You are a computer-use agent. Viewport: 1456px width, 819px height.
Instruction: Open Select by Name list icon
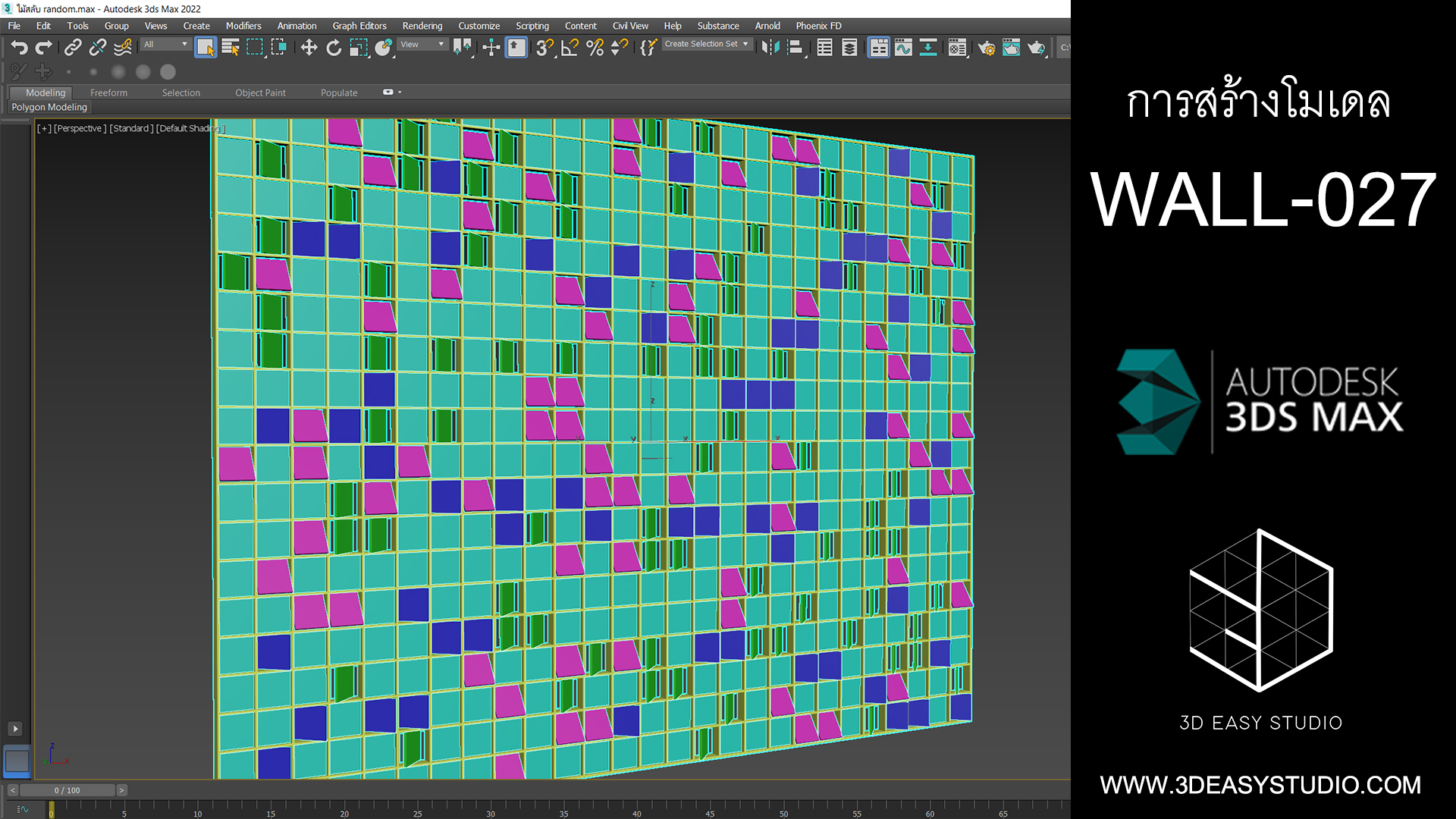231,48
